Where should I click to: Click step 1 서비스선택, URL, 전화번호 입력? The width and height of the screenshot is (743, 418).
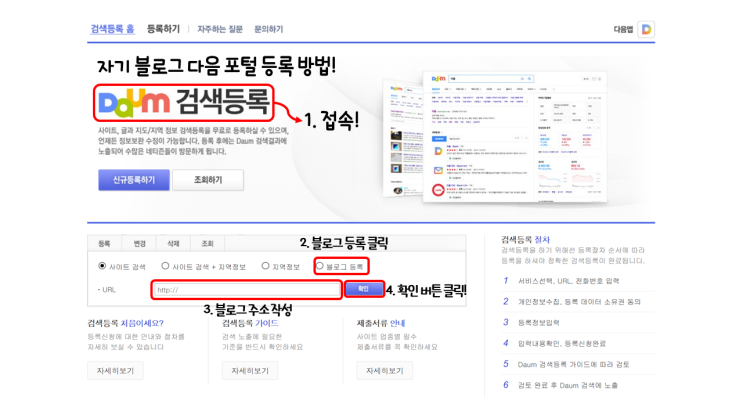tap(568, 281)
